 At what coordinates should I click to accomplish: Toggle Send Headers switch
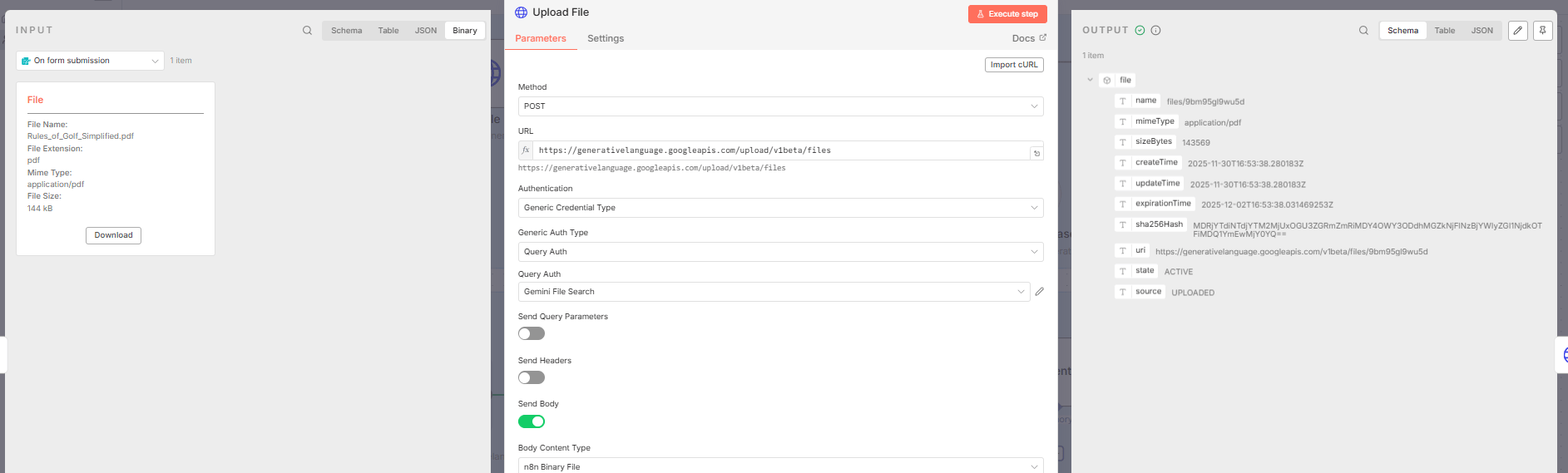(x=532, y=377)
